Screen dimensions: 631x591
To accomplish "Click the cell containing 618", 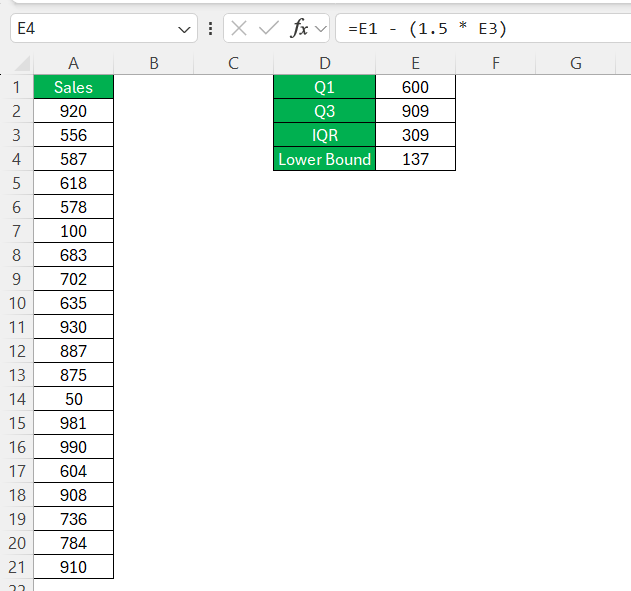I will tap(74, 183).
